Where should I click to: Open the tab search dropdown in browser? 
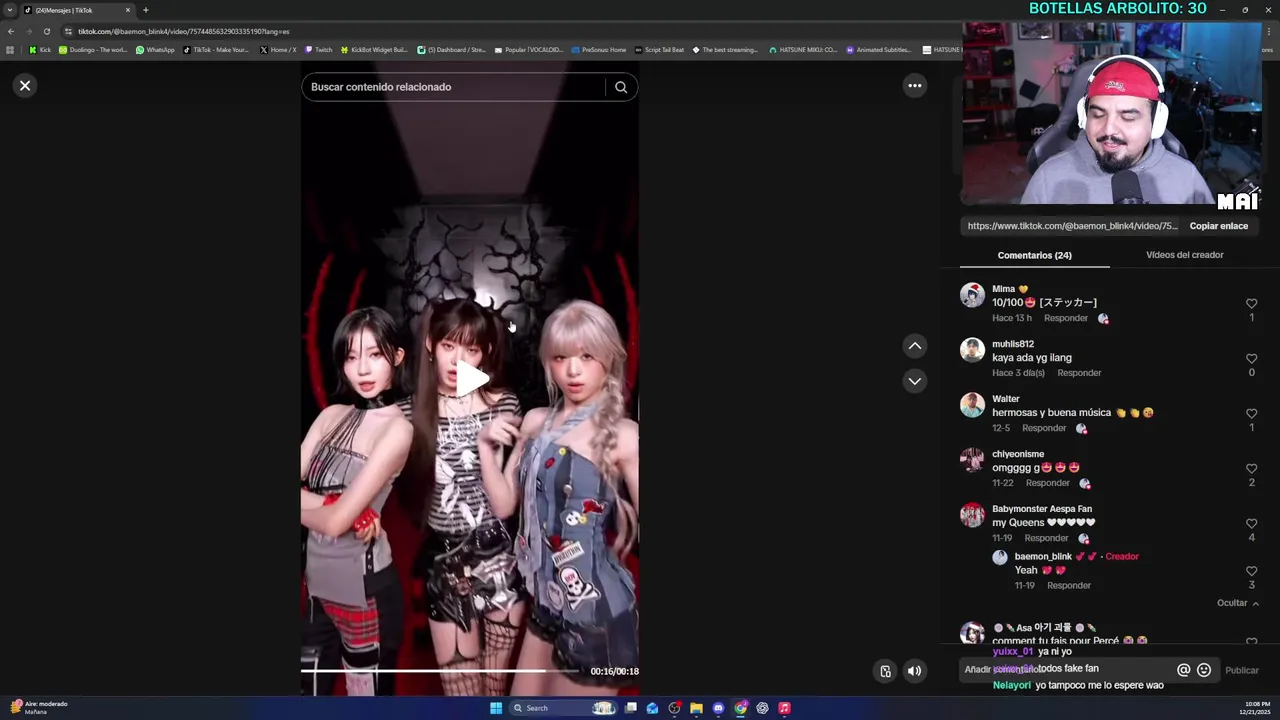pos(10,10)
